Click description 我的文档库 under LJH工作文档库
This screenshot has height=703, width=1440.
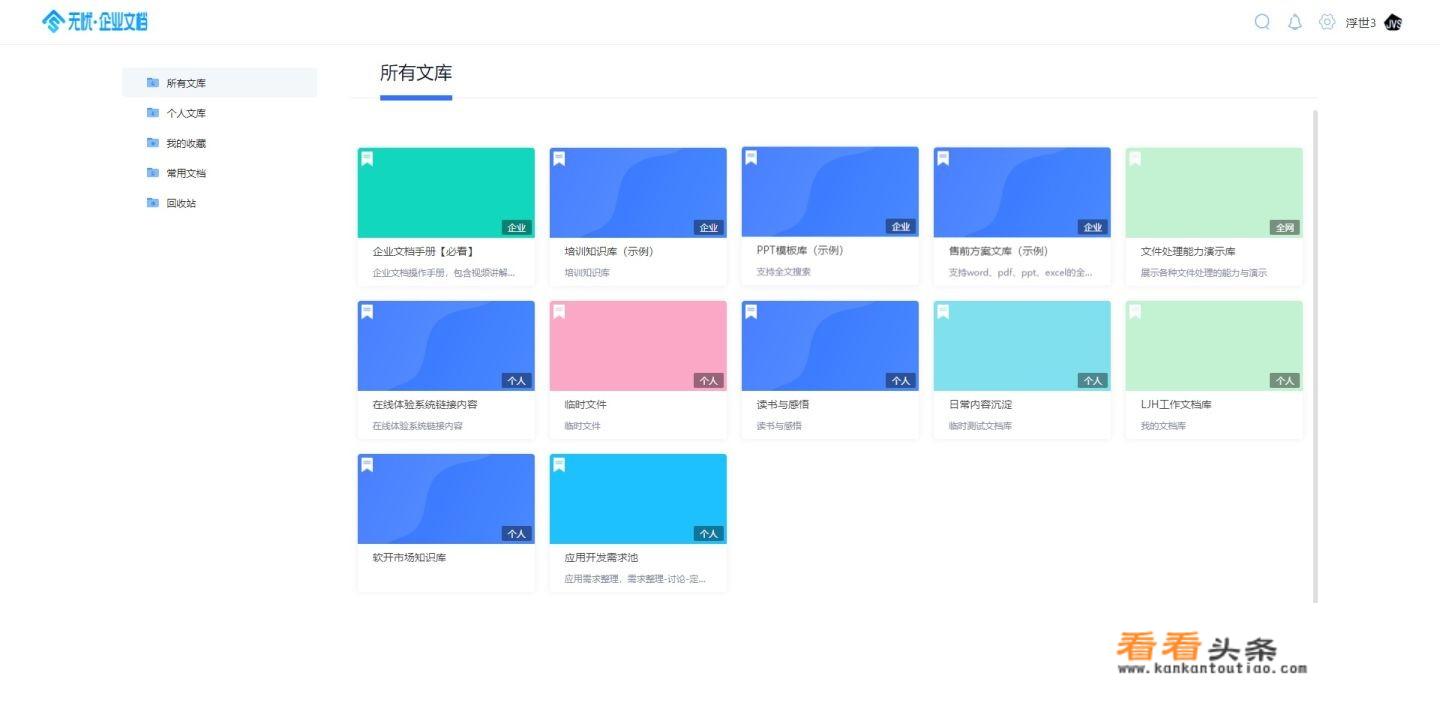1163,425
